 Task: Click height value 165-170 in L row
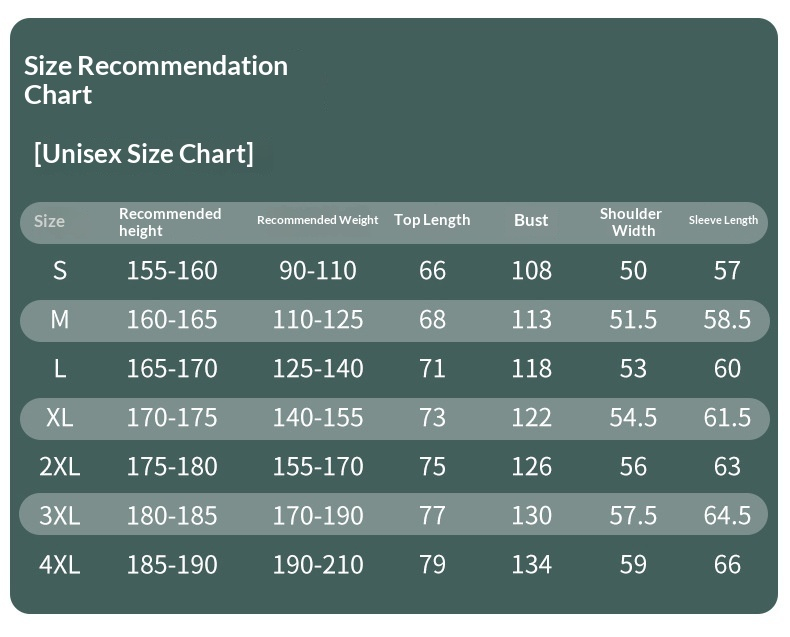(x=172, y=369)
